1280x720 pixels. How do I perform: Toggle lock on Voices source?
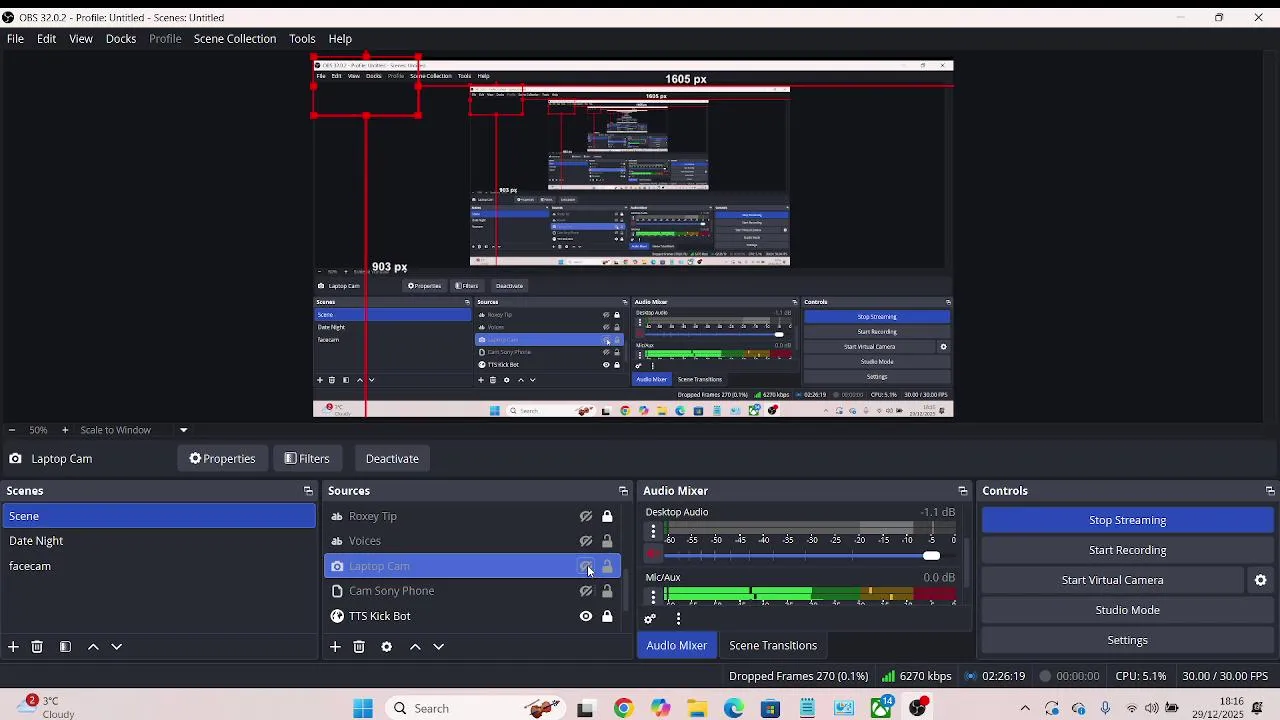(607, 541)
